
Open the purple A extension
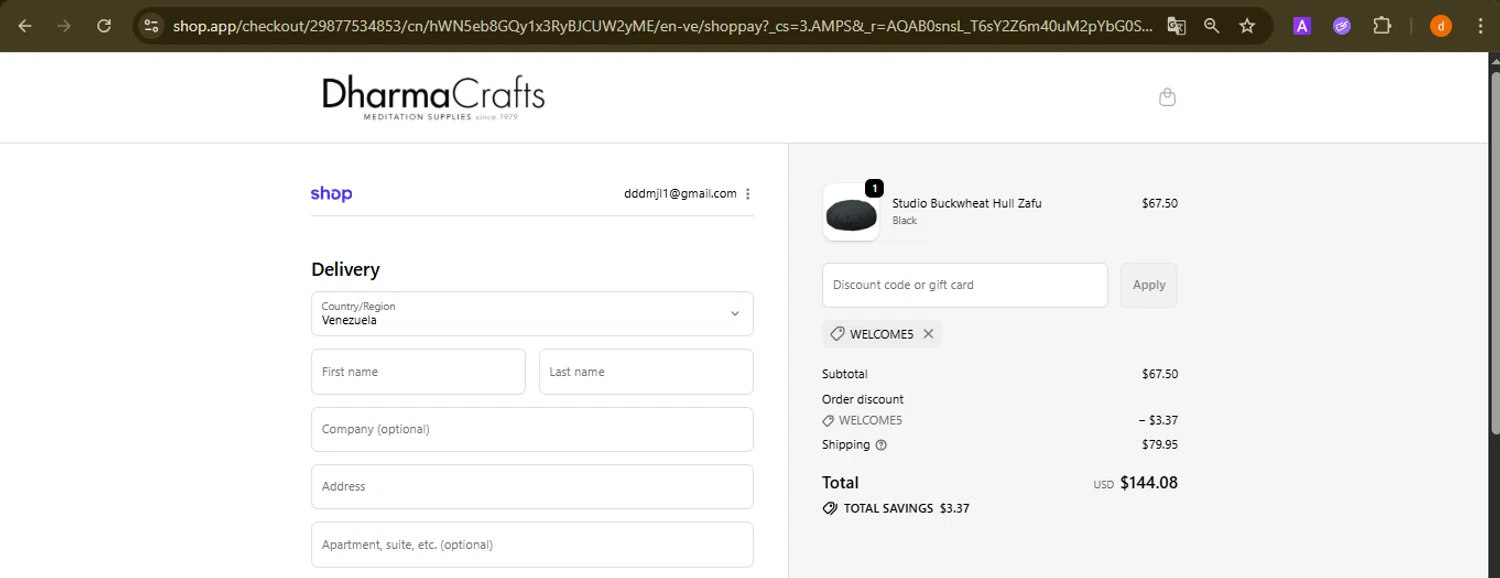[1302, 26]
